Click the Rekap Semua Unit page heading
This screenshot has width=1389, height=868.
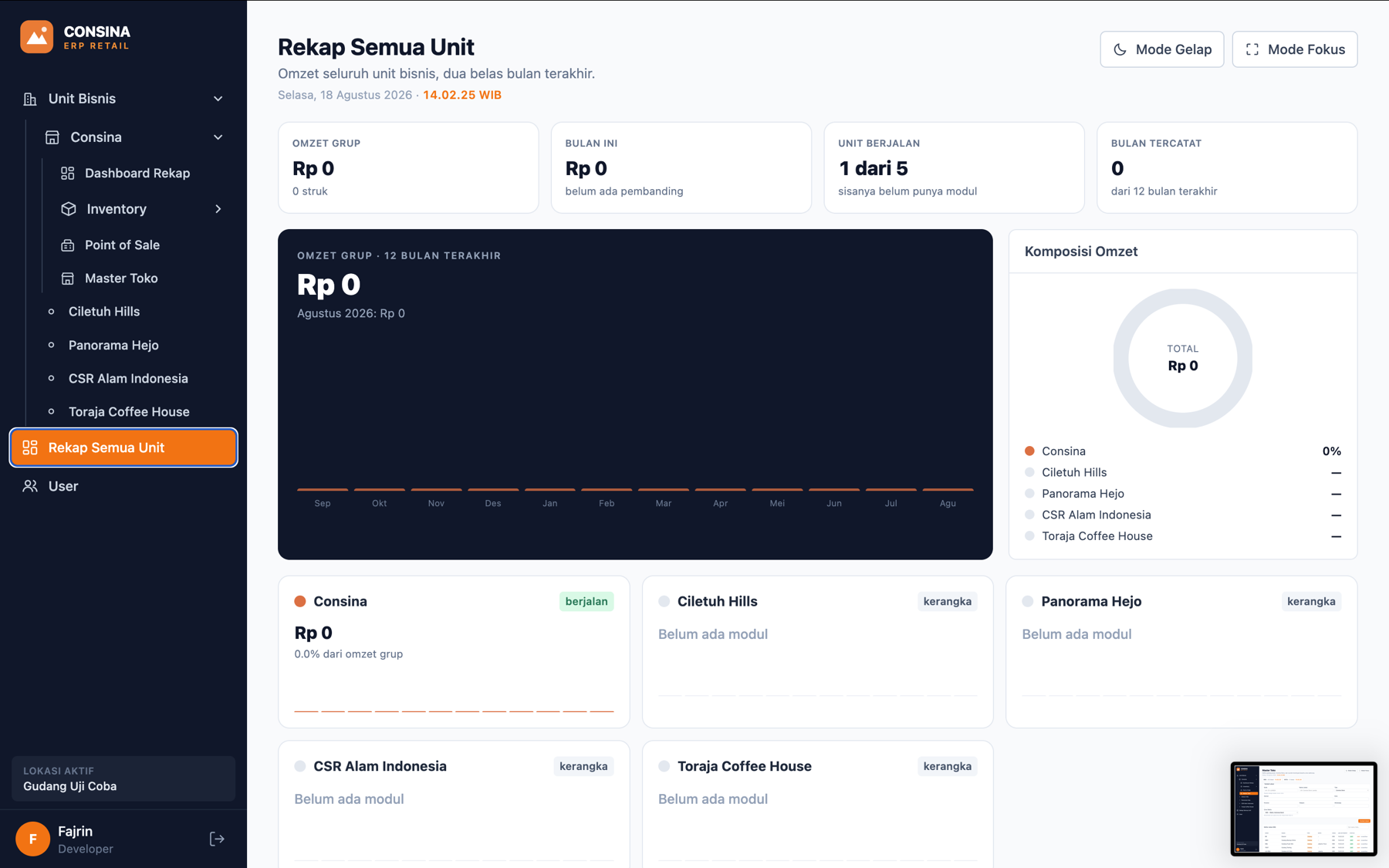coord(376,47)
